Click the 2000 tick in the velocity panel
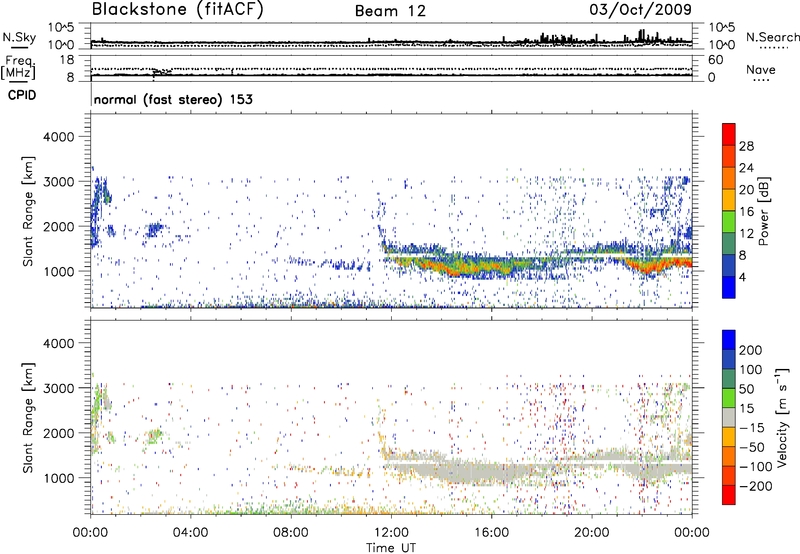Screen dimensions: 800x554 point(59,433)
